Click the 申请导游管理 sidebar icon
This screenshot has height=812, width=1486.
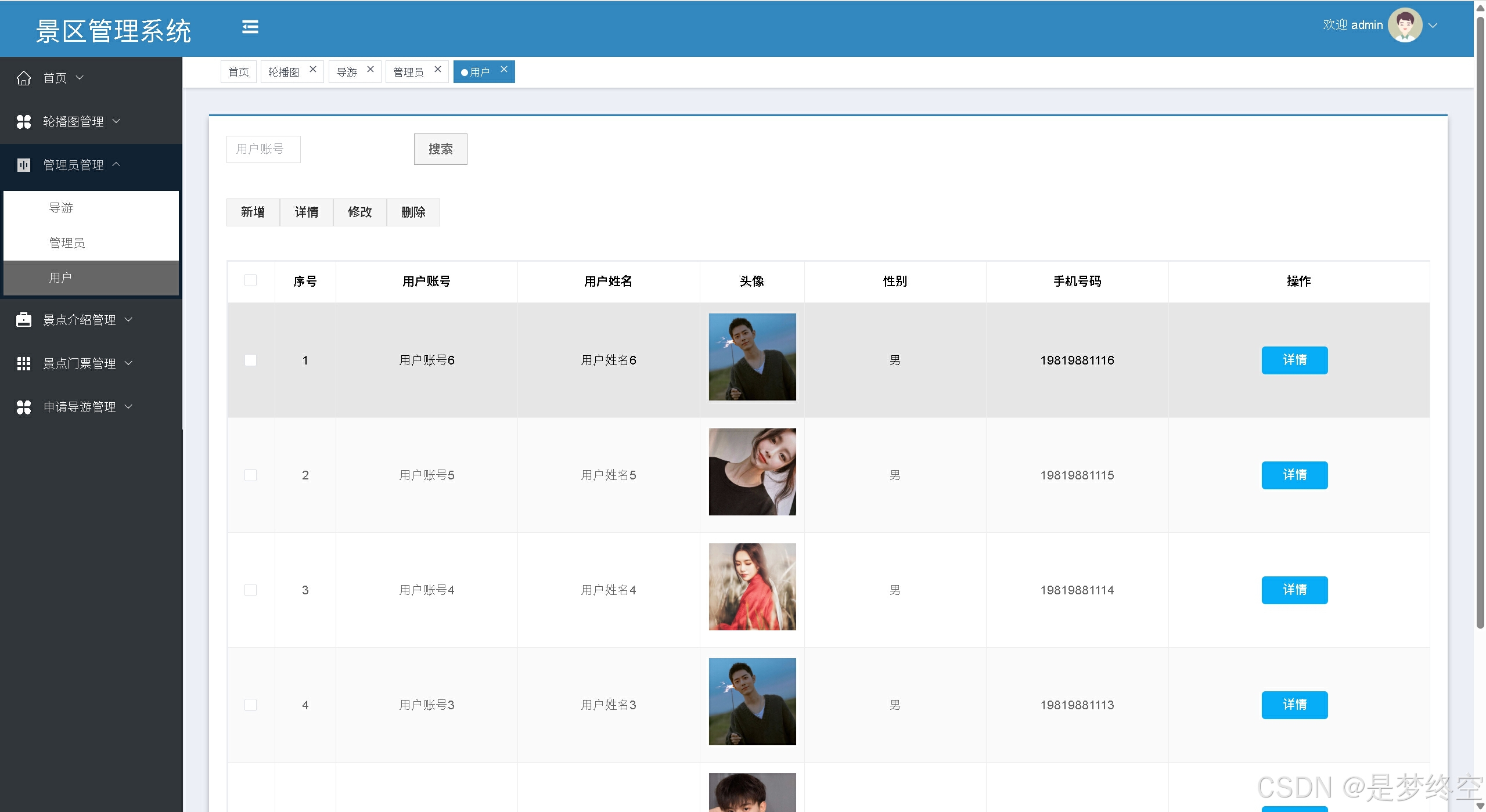24,407
